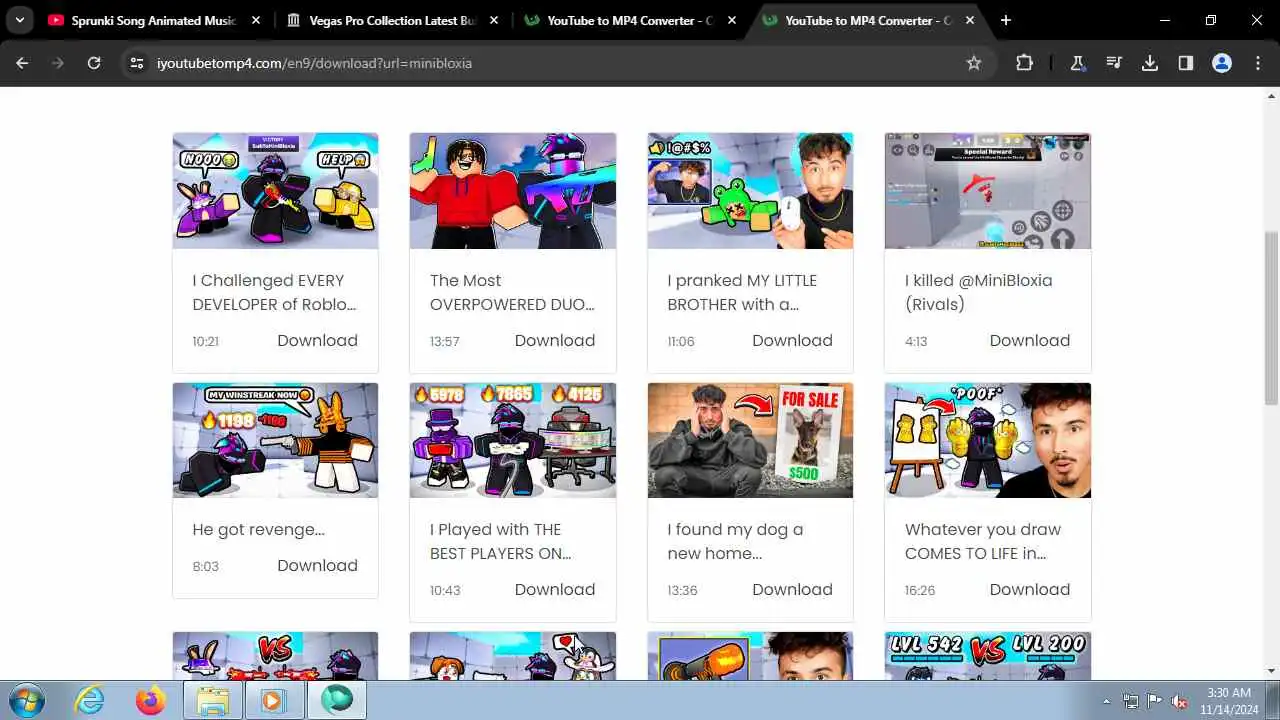1280x720 pixels.
Task: Click the page vertical scrollbar thumb
Action: point(1271,318)
